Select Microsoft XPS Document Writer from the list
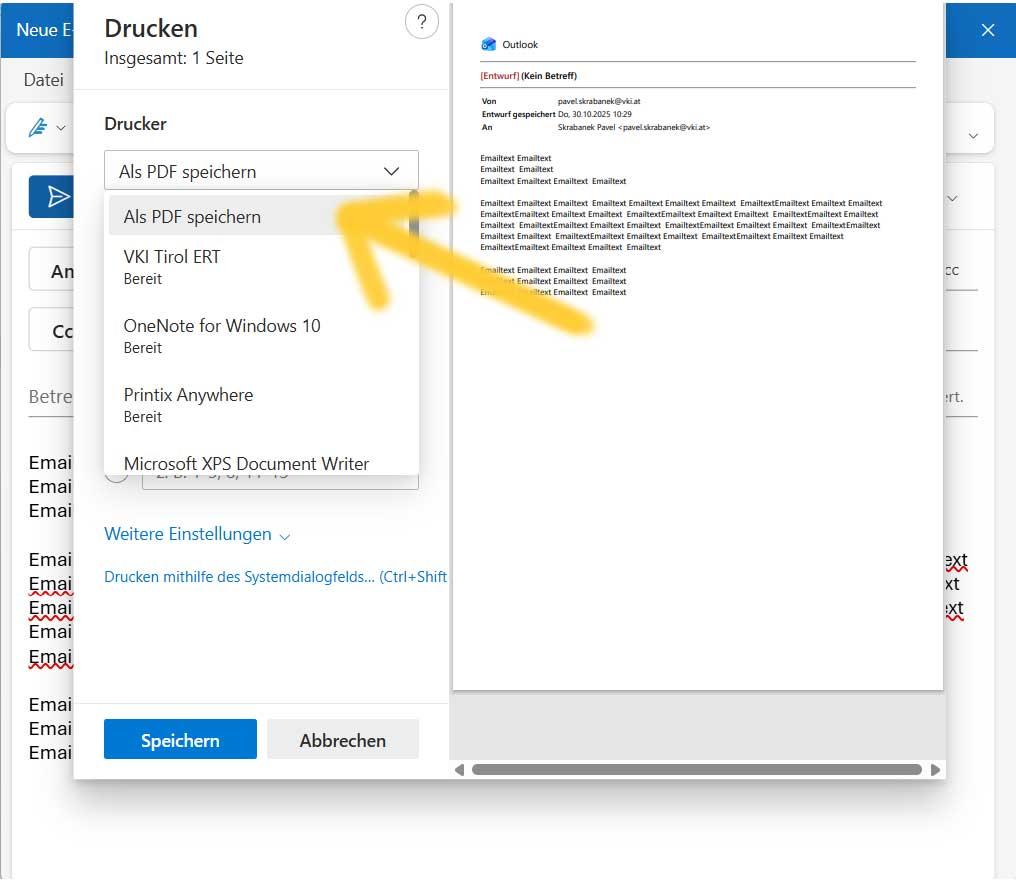 click(x=246, y=463)
